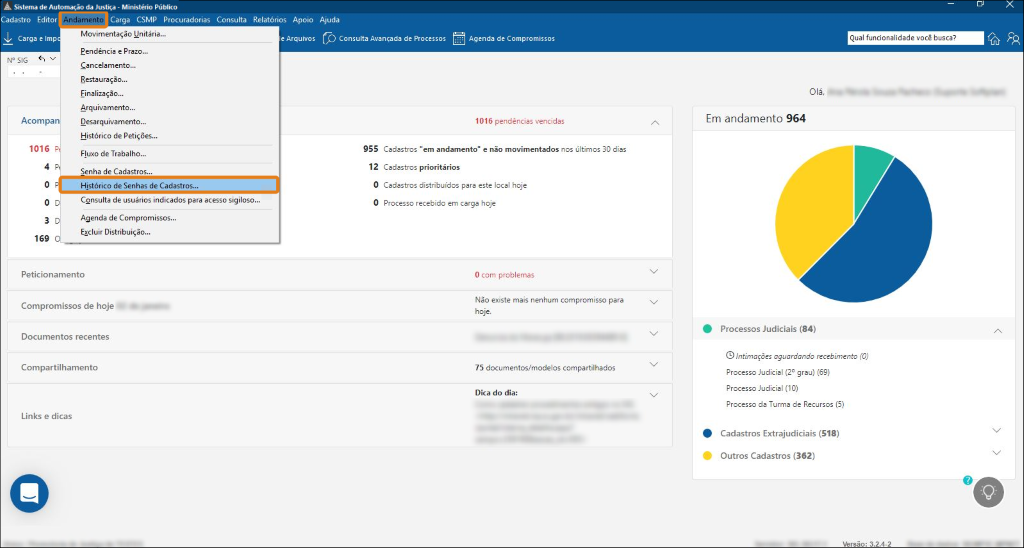Image resolution: width=1024 pixels, height=548 pixels.
Task: Click the clock icon beside Intimações aguardando
Action: [x=730, y=356]
